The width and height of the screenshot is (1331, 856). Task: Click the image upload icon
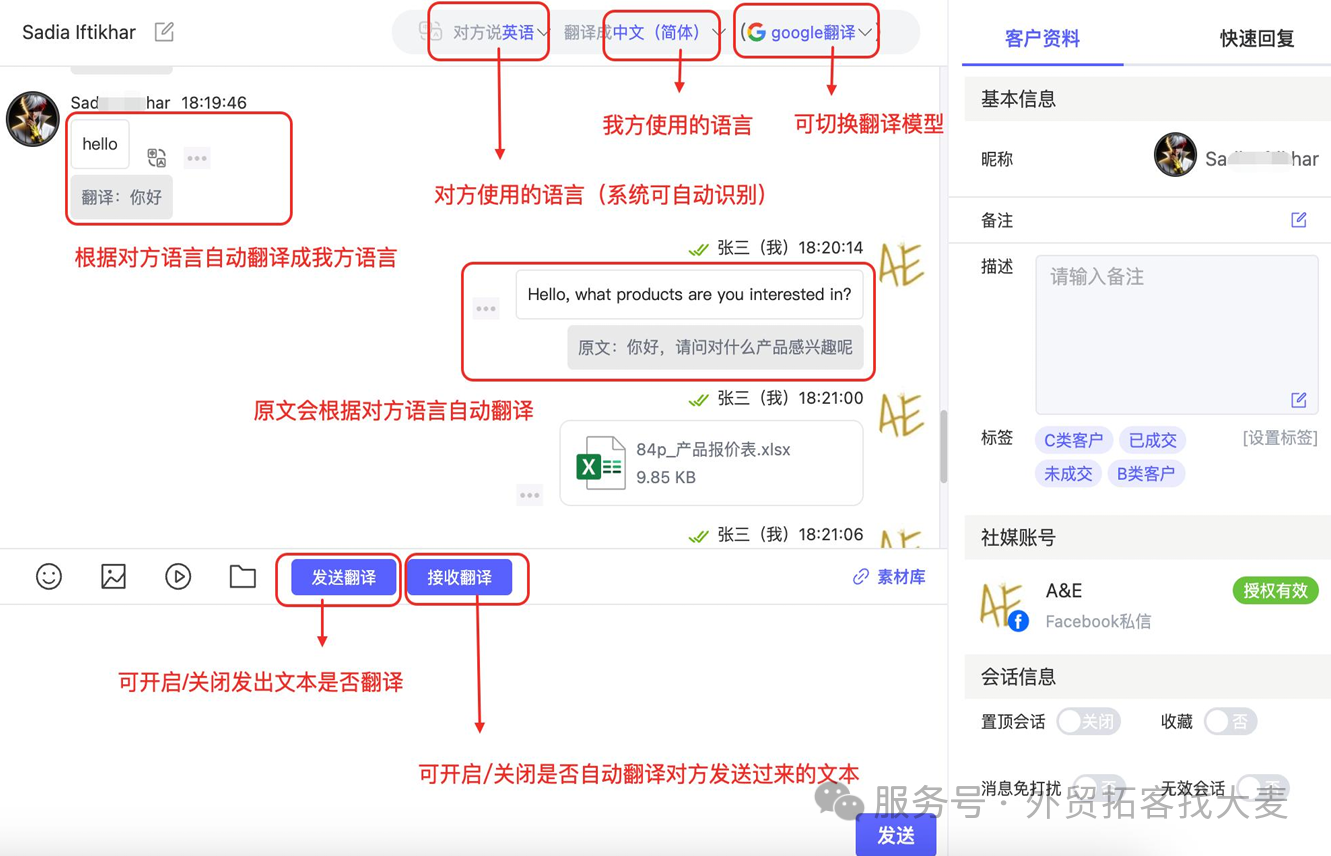coord(113,577)
